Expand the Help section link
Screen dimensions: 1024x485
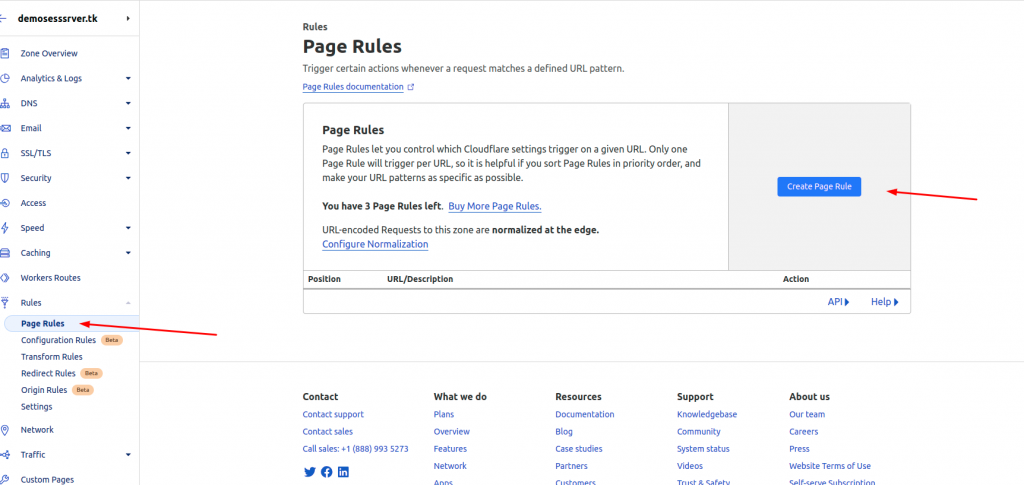click(x=885, y=302)
